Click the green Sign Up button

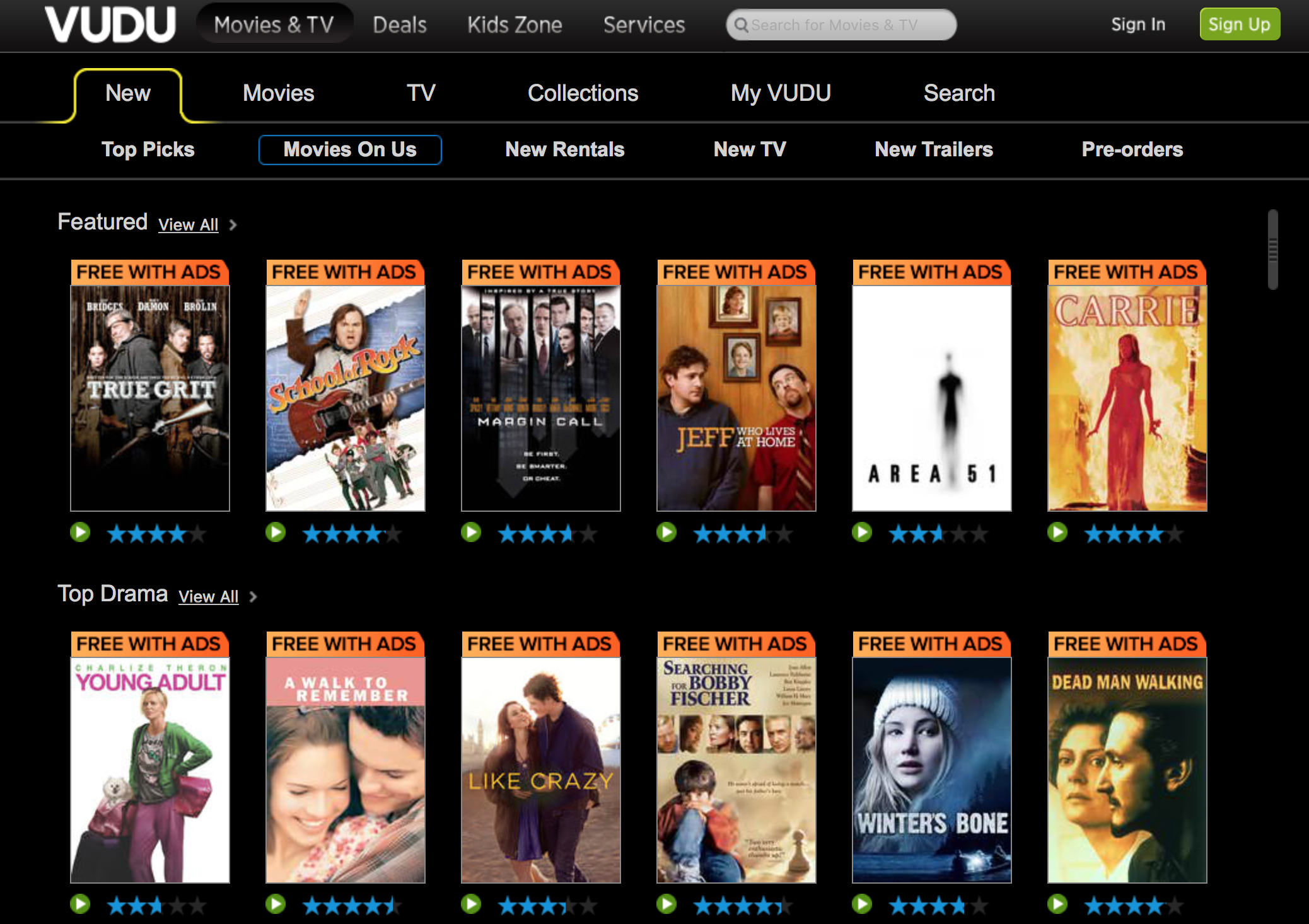1239,25
